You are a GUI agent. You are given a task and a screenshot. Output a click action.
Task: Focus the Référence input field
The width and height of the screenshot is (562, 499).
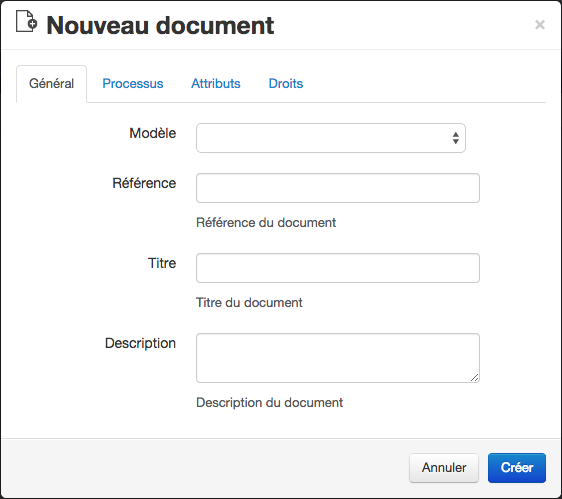(x=338, y=188)
